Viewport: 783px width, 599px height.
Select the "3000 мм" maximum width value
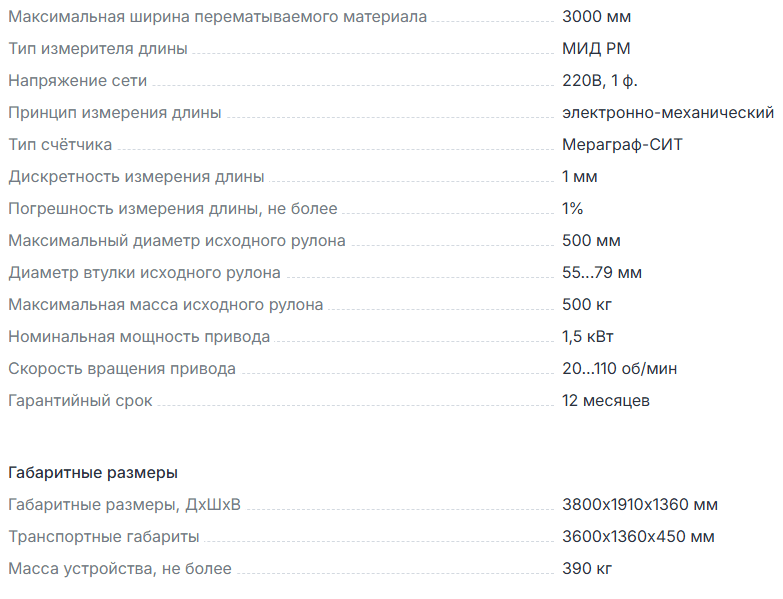coord(597,17)
